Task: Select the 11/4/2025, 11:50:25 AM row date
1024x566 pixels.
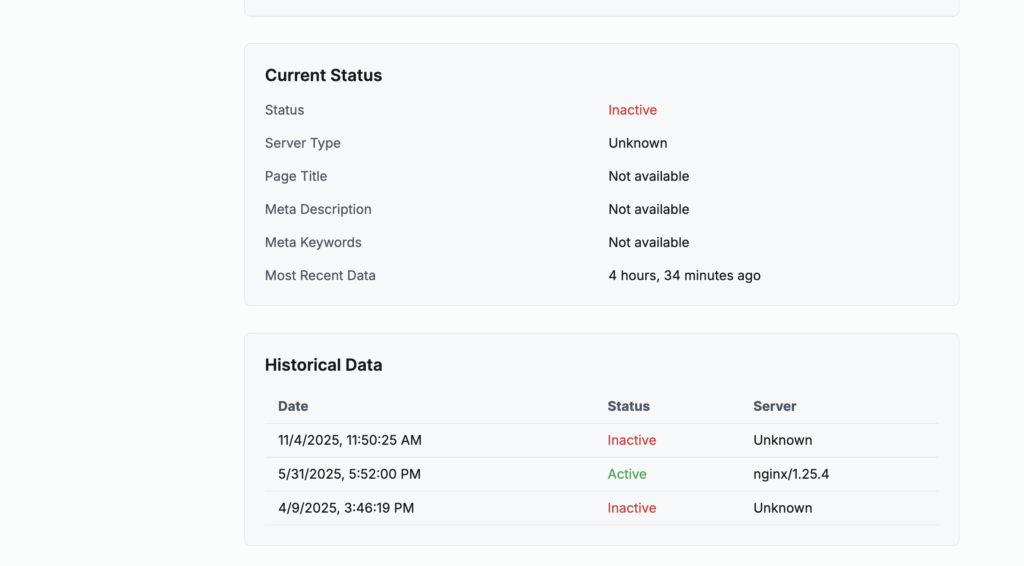Action: pyautogui.click(x=350, y=440)
